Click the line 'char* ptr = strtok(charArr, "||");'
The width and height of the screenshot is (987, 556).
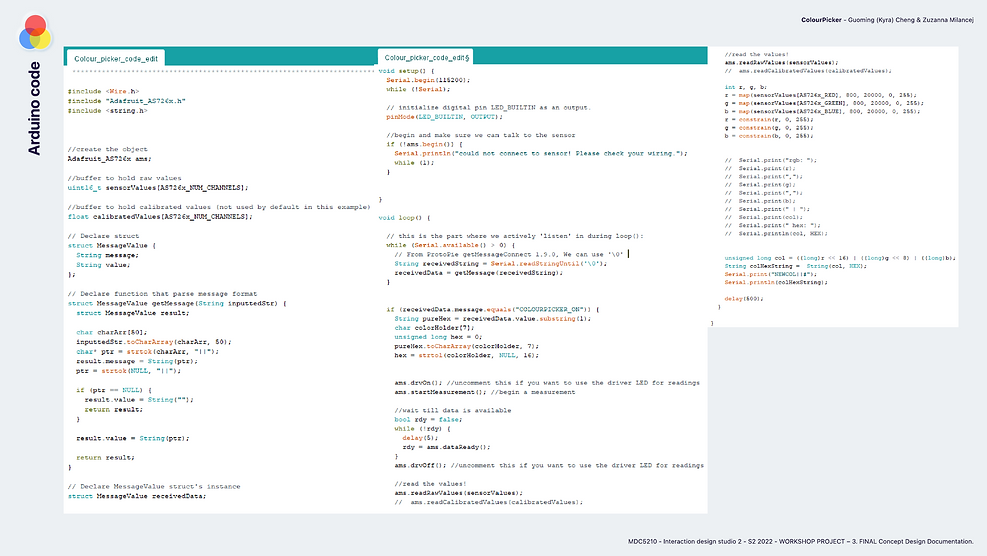(x=147, y=351)
